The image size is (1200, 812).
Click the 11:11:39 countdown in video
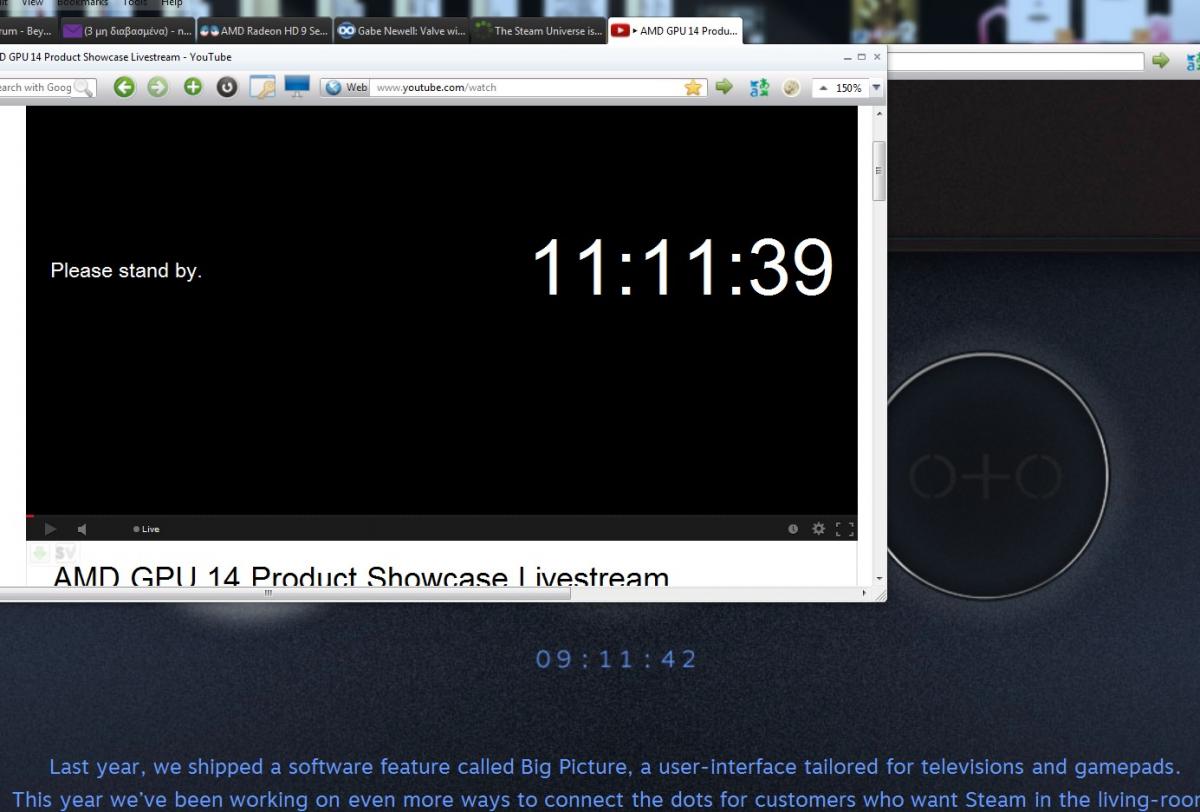(x=682, y=268)
